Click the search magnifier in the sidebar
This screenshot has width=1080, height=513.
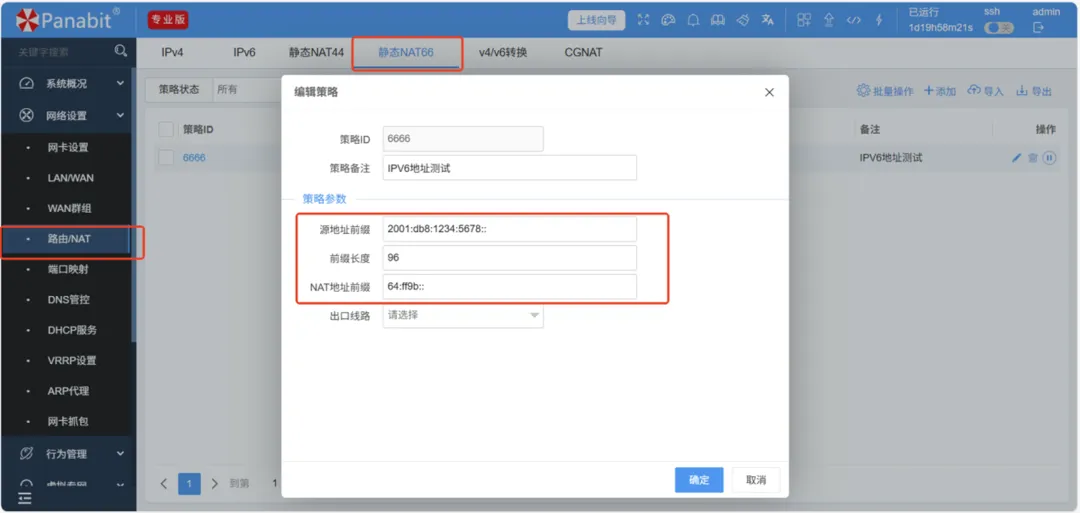point(121,51)
